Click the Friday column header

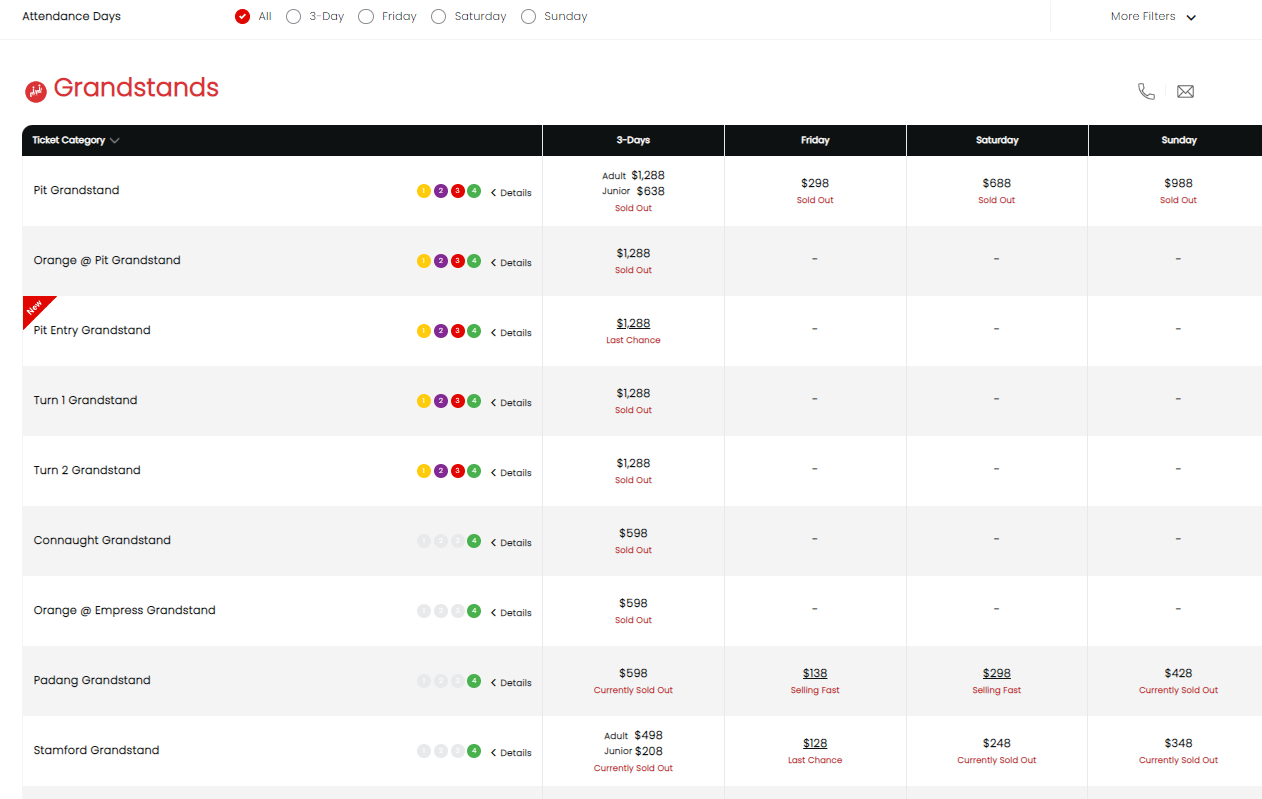click(x=815, y=140)
